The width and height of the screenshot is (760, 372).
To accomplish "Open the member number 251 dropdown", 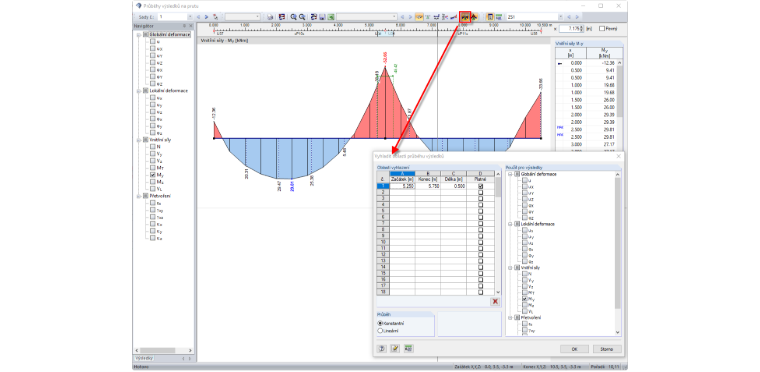I will tap(560, 17).
